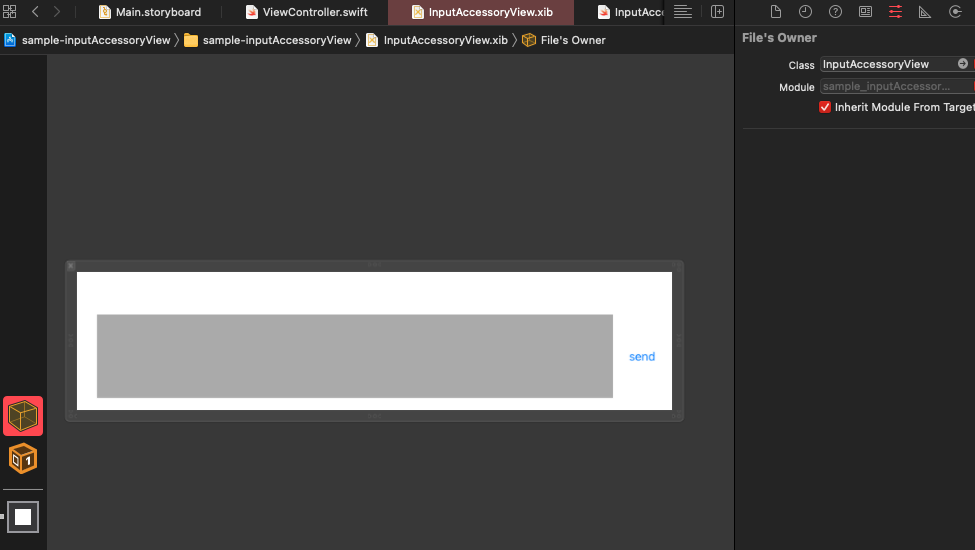
Task: Go forward in editor history
Action: [57, 11]
